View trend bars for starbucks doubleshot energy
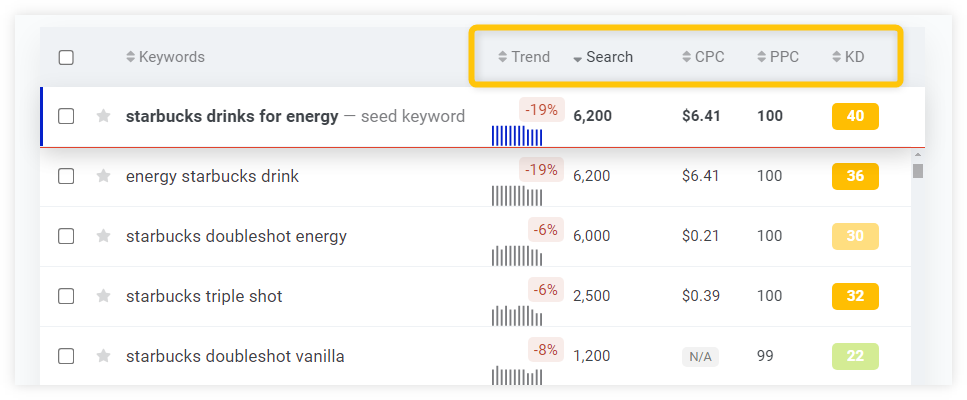The image size is (967, 400). 517,256
